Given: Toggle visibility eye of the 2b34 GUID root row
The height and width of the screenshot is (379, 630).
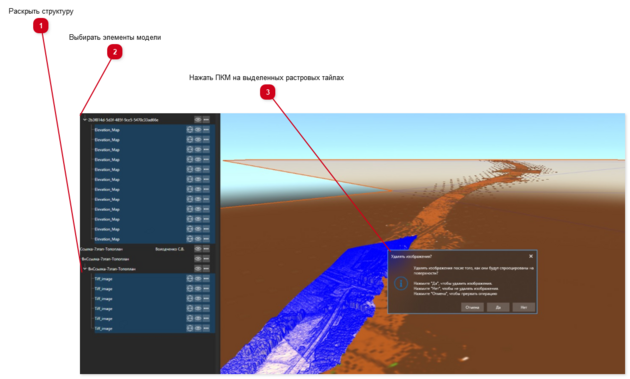Looking at the screenshot, I should pyautogui.click(x=198, y=120).
